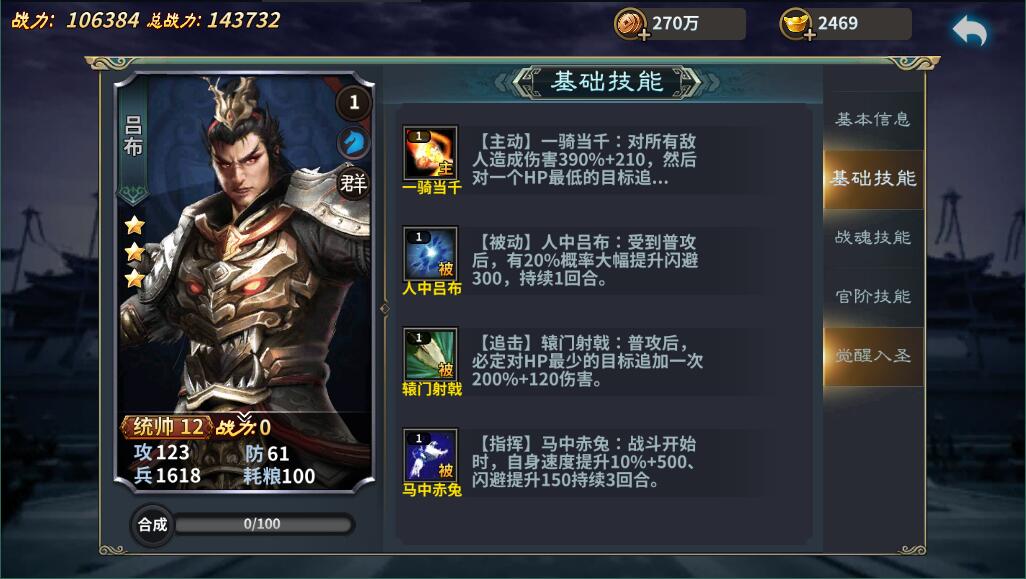Tap the blue horse cavalry type icon
The image size is (1026, 579).
click(x=354, y=142)
